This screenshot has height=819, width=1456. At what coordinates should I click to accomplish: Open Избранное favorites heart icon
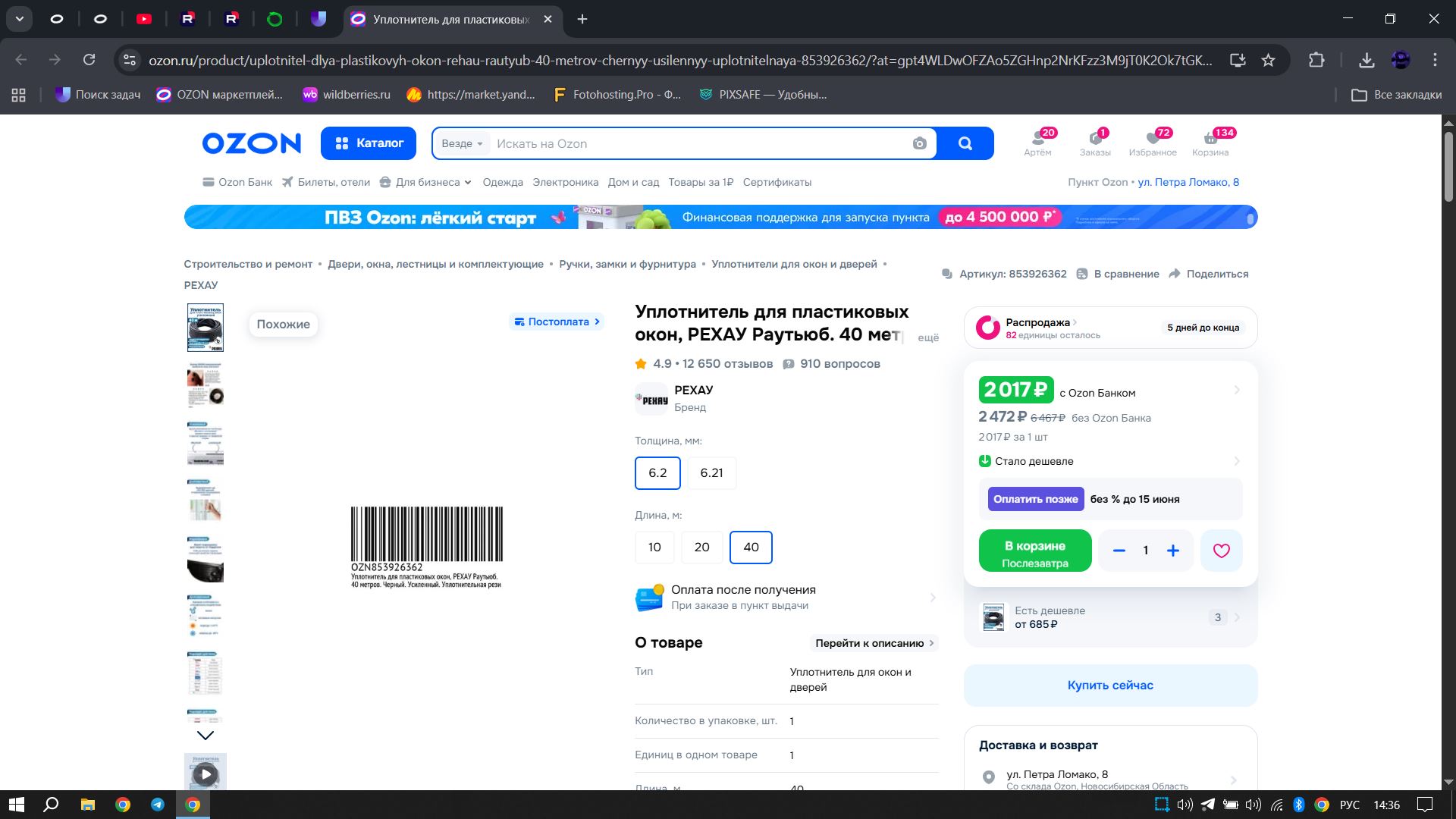1153,142
